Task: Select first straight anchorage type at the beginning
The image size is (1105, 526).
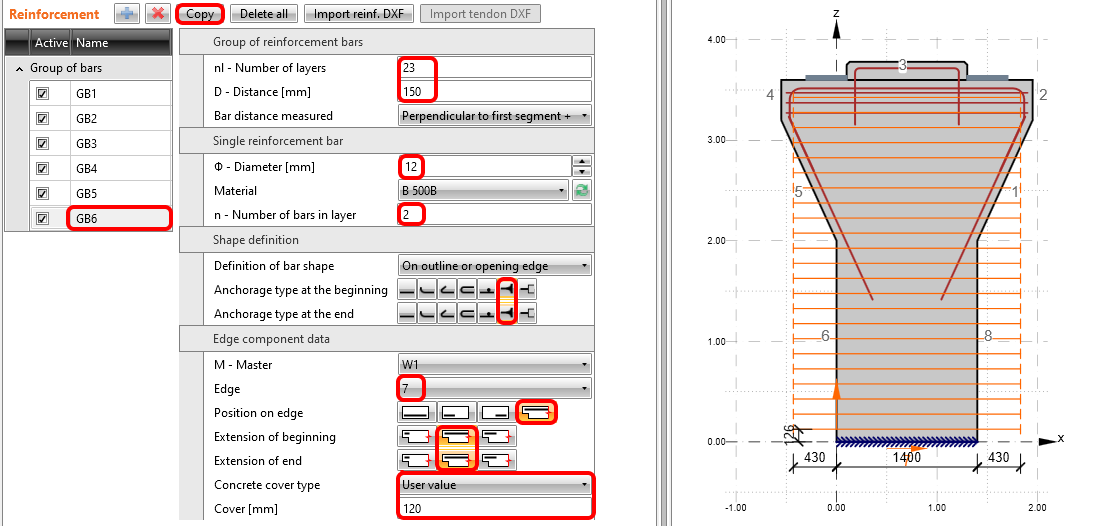Action: point(408,290)
